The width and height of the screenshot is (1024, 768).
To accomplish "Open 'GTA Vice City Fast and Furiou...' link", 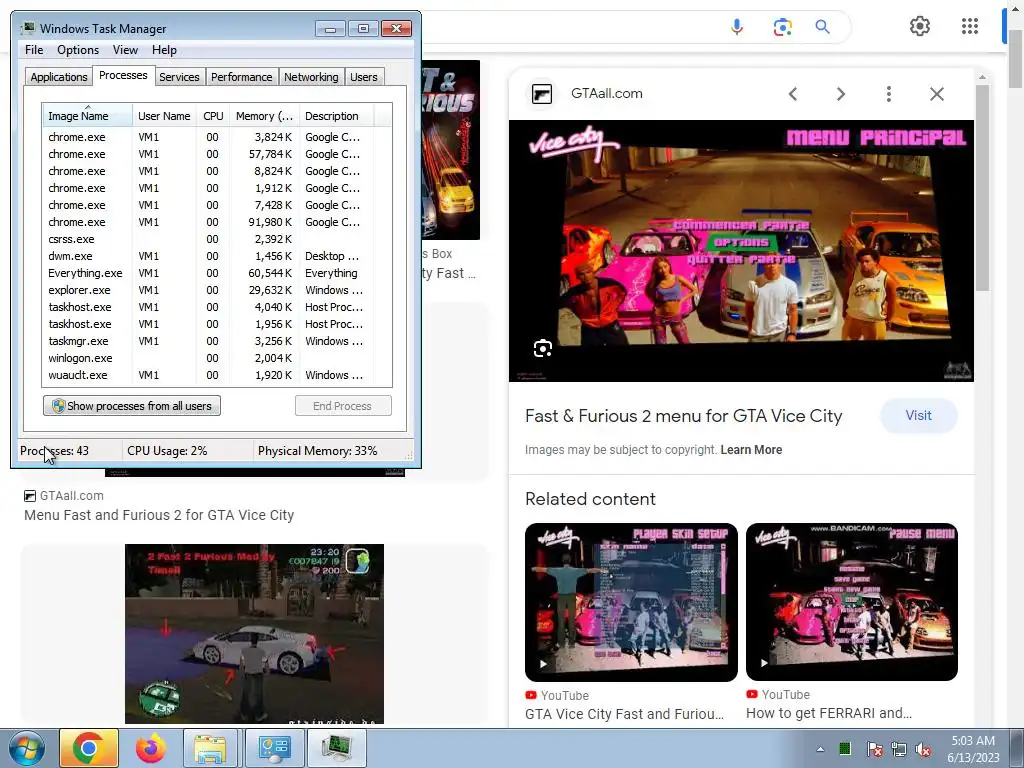I will (x=624, y=714).
